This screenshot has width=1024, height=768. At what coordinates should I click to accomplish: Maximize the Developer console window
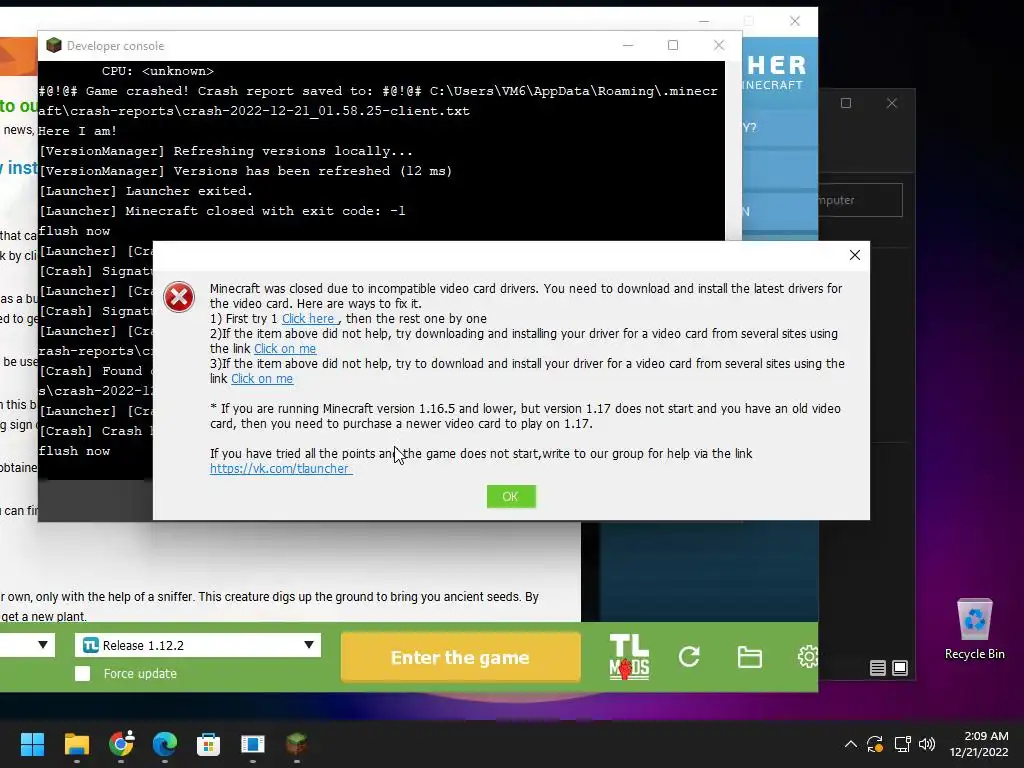coord(673,46)
